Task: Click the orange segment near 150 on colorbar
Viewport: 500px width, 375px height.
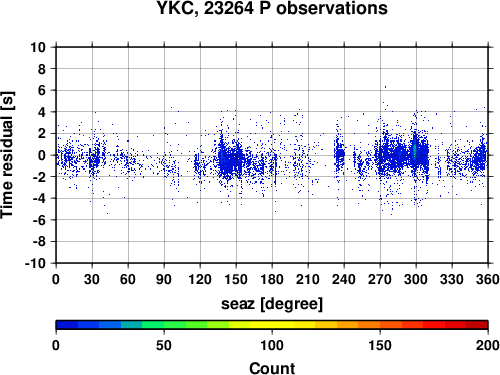Action: point(369,325)
